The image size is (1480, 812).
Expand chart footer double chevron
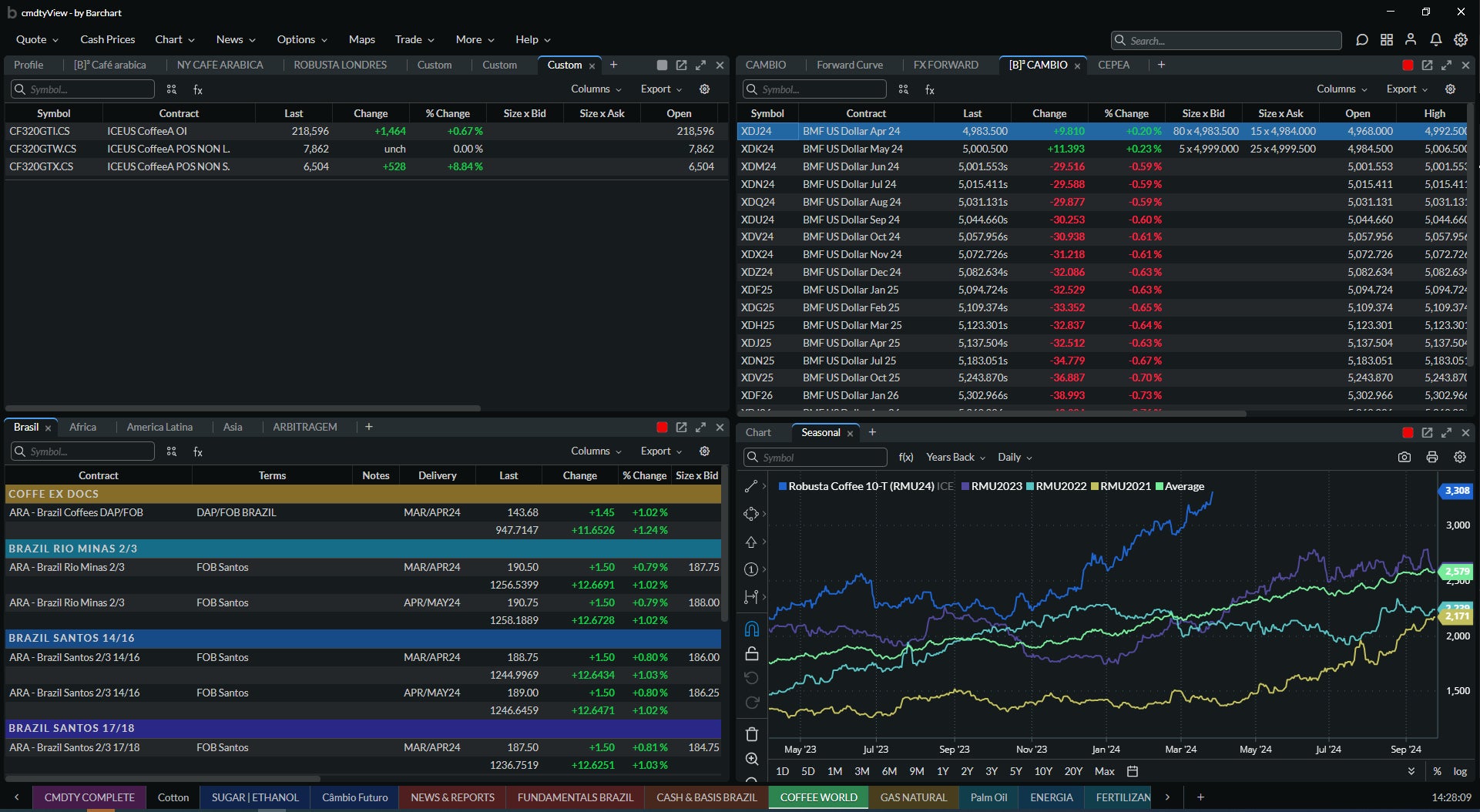[x=1411, y=771]
